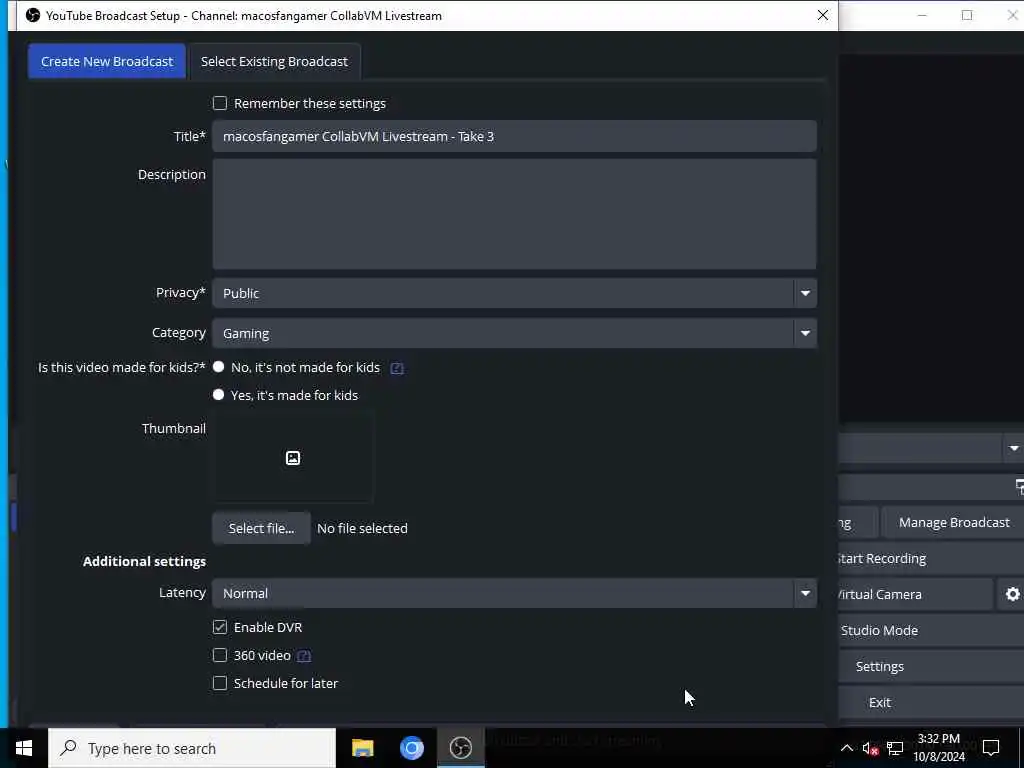Image resolution: width=1024 pixels, height=768 pixels.
Task: Click the muted volume tray icon
Action: (870, 748)
